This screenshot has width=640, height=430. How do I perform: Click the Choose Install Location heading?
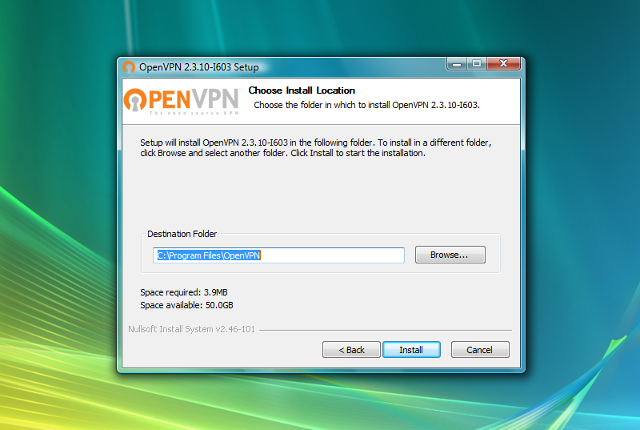coord(302,90)
